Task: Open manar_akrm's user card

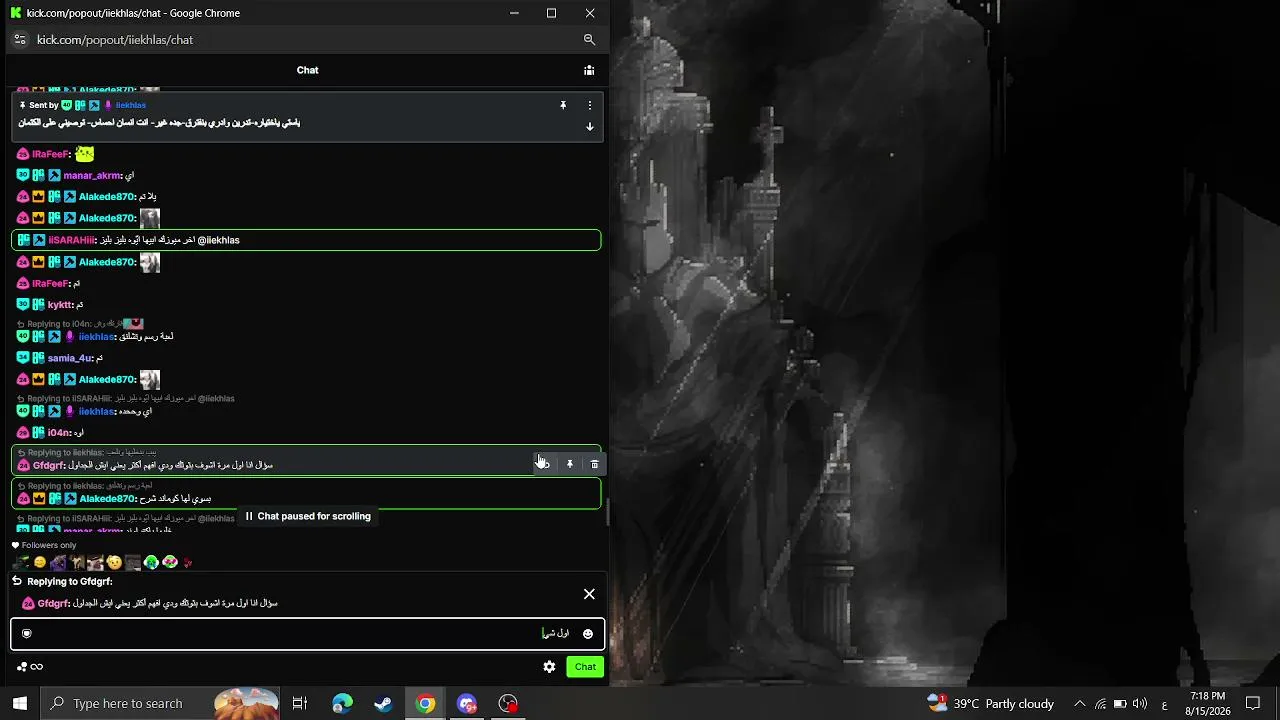Action: pos(92,176)
